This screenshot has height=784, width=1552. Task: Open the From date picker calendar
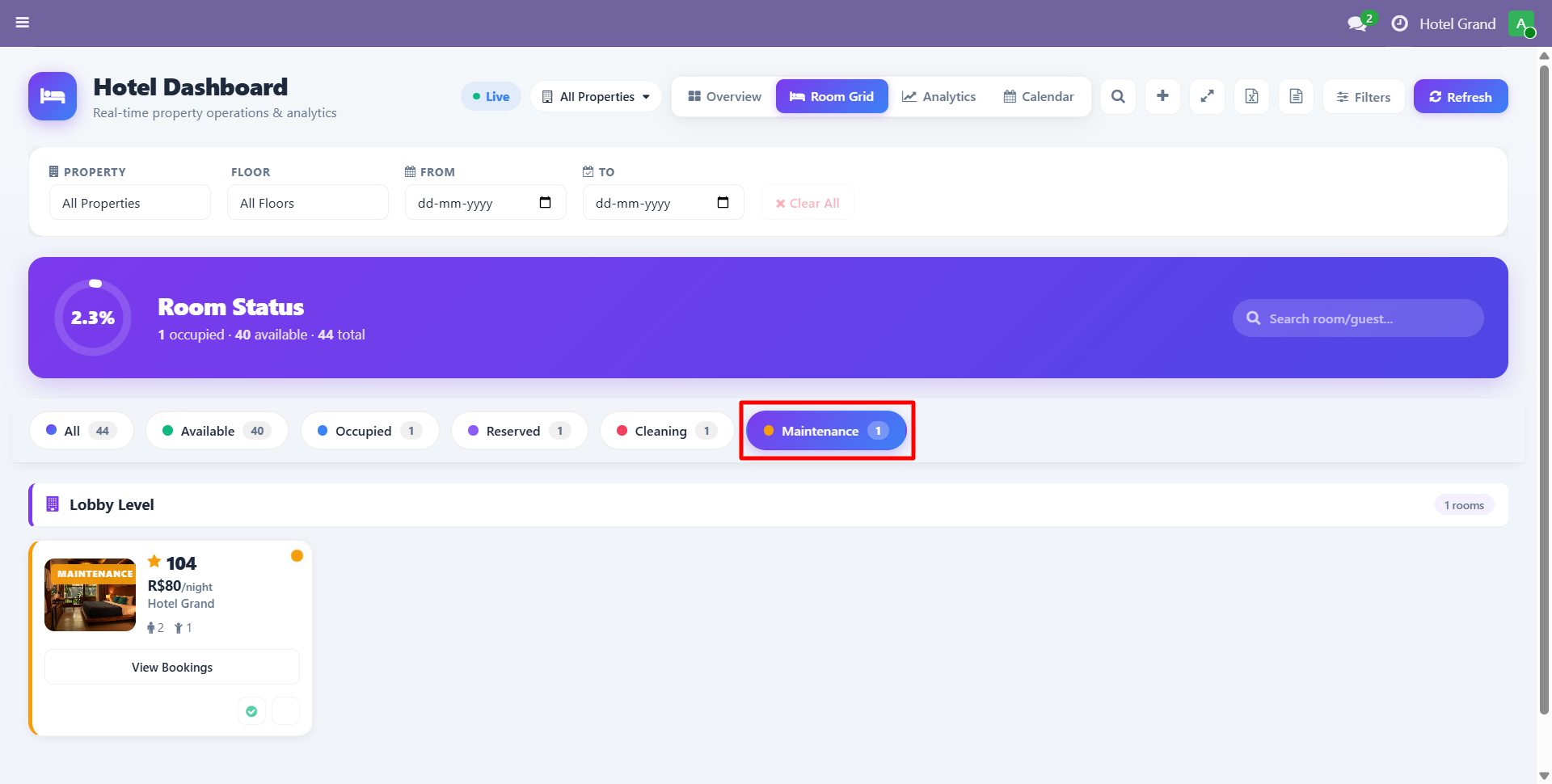545,203
